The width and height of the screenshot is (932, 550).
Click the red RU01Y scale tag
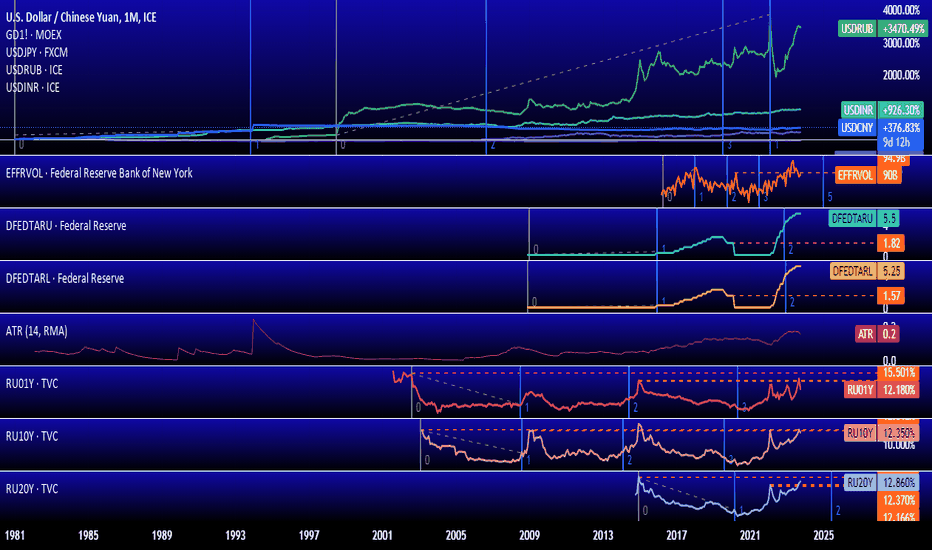coord(859,390)
